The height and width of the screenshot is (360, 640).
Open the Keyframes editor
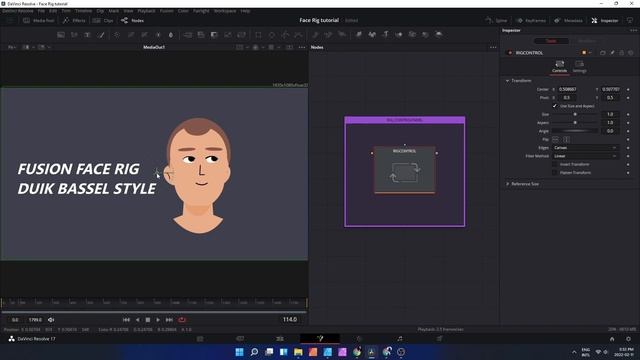(x=531, y=20)
